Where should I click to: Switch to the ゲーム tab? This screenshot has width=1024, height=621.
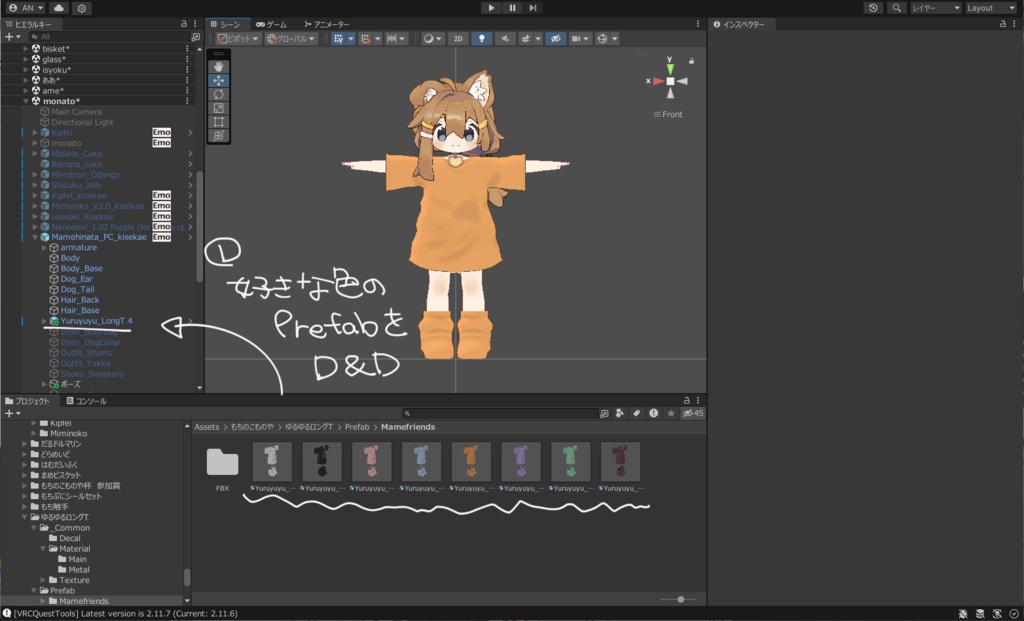point(272,24)
